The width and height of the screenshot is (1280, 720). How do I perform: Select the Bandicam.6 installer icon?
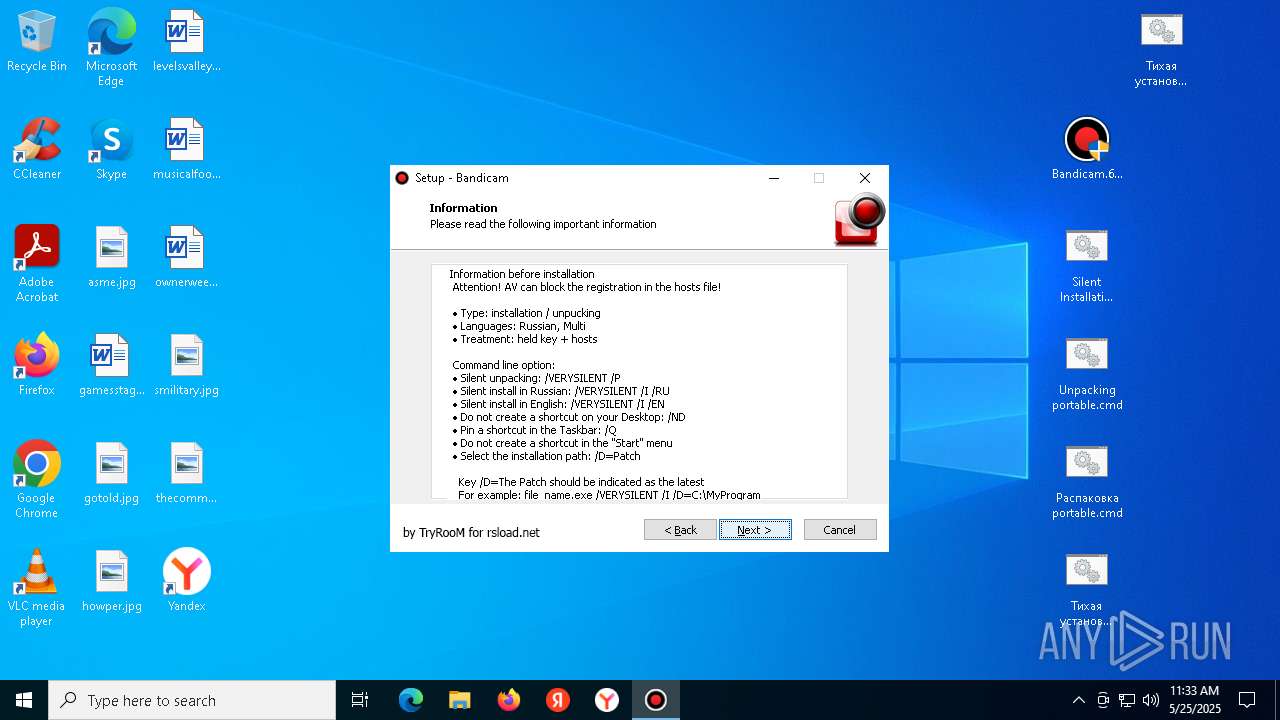(1087, 150)
